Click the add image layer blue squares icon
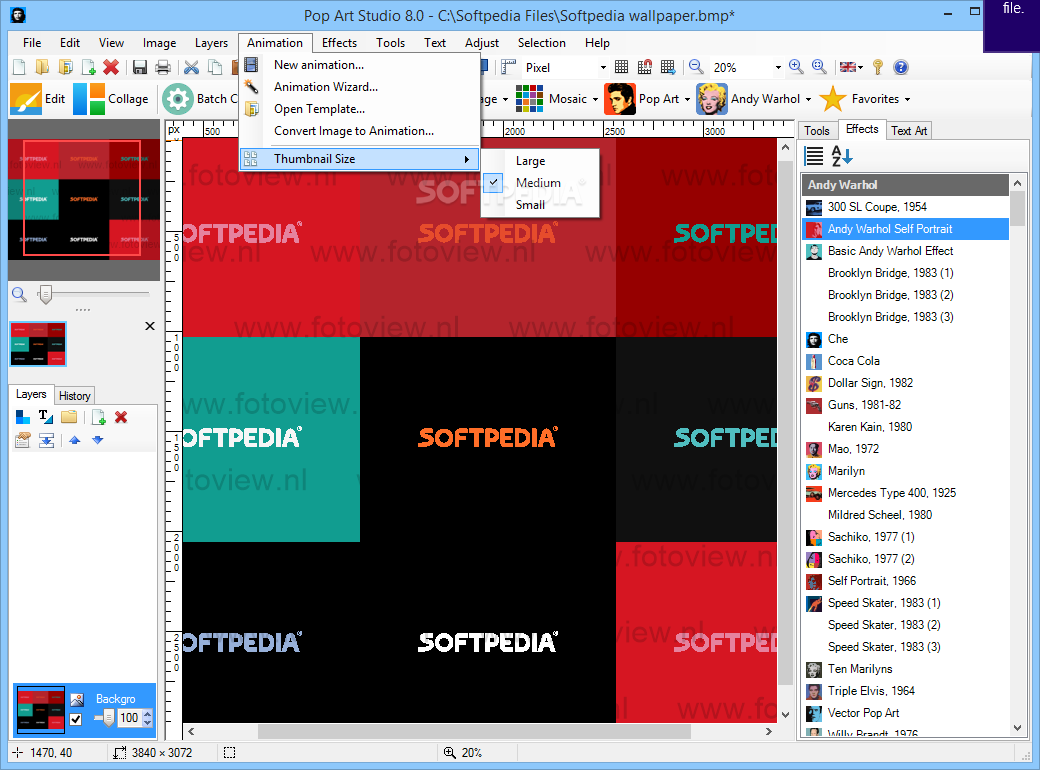The width and height of the screenshot is (1040, 770). (x=23, y=417)
